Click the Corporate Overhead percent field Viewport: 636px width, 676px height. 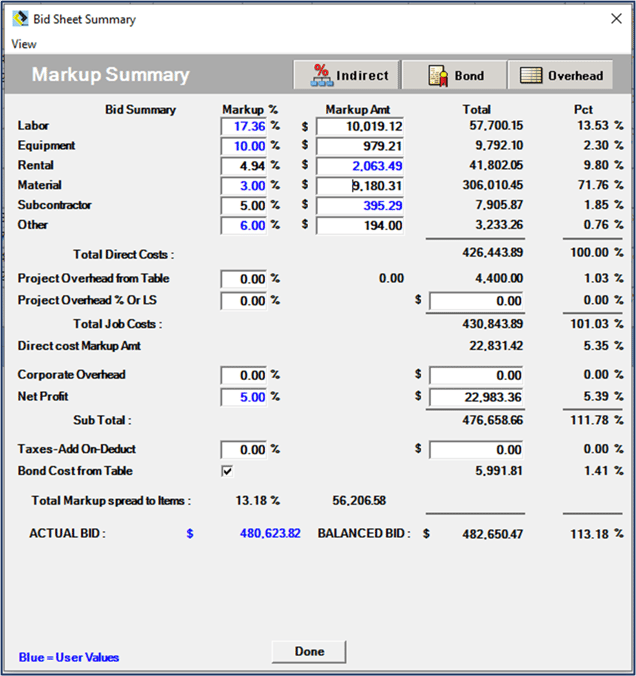click(x=244, y=375)
